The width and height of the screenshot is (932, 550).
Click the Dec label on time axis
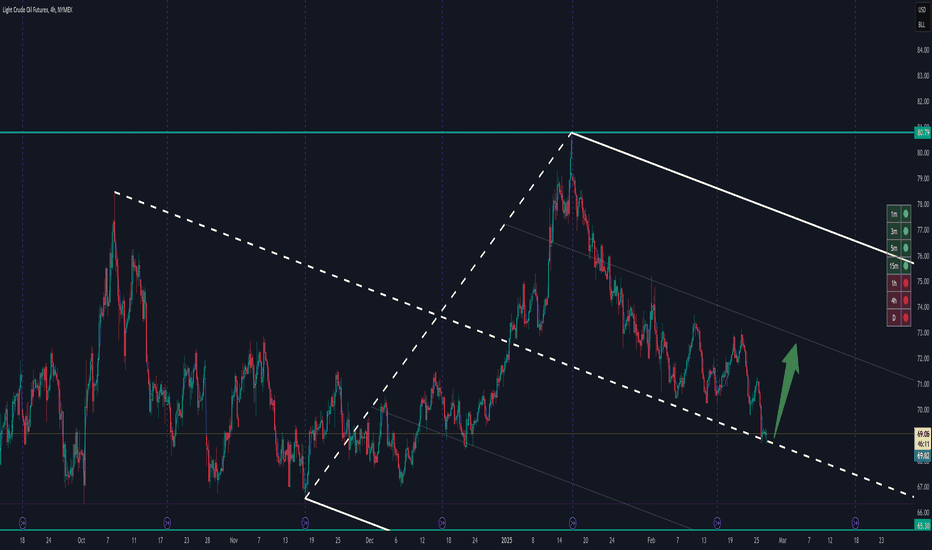click(x=370, y=540)
